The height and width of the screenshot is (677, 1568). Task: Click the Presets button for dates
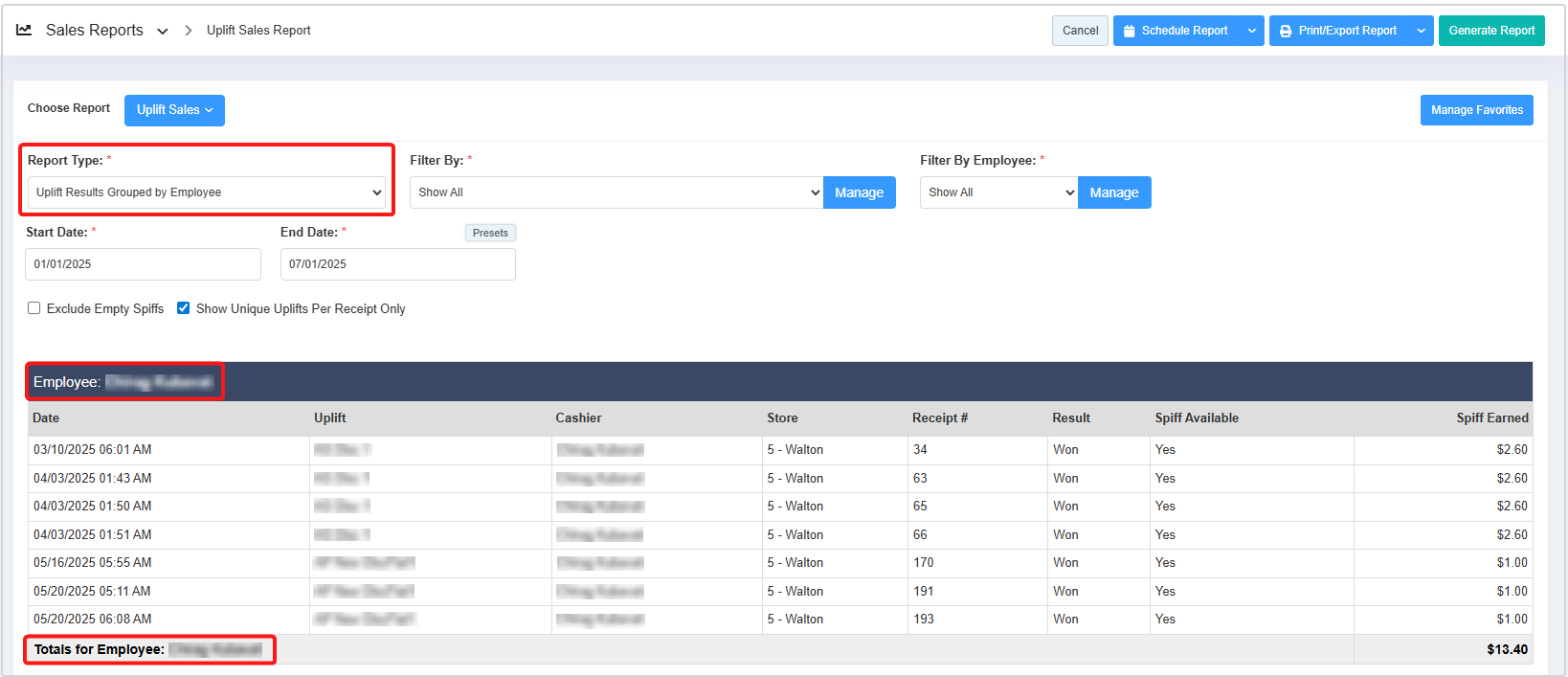click(490, 233)
